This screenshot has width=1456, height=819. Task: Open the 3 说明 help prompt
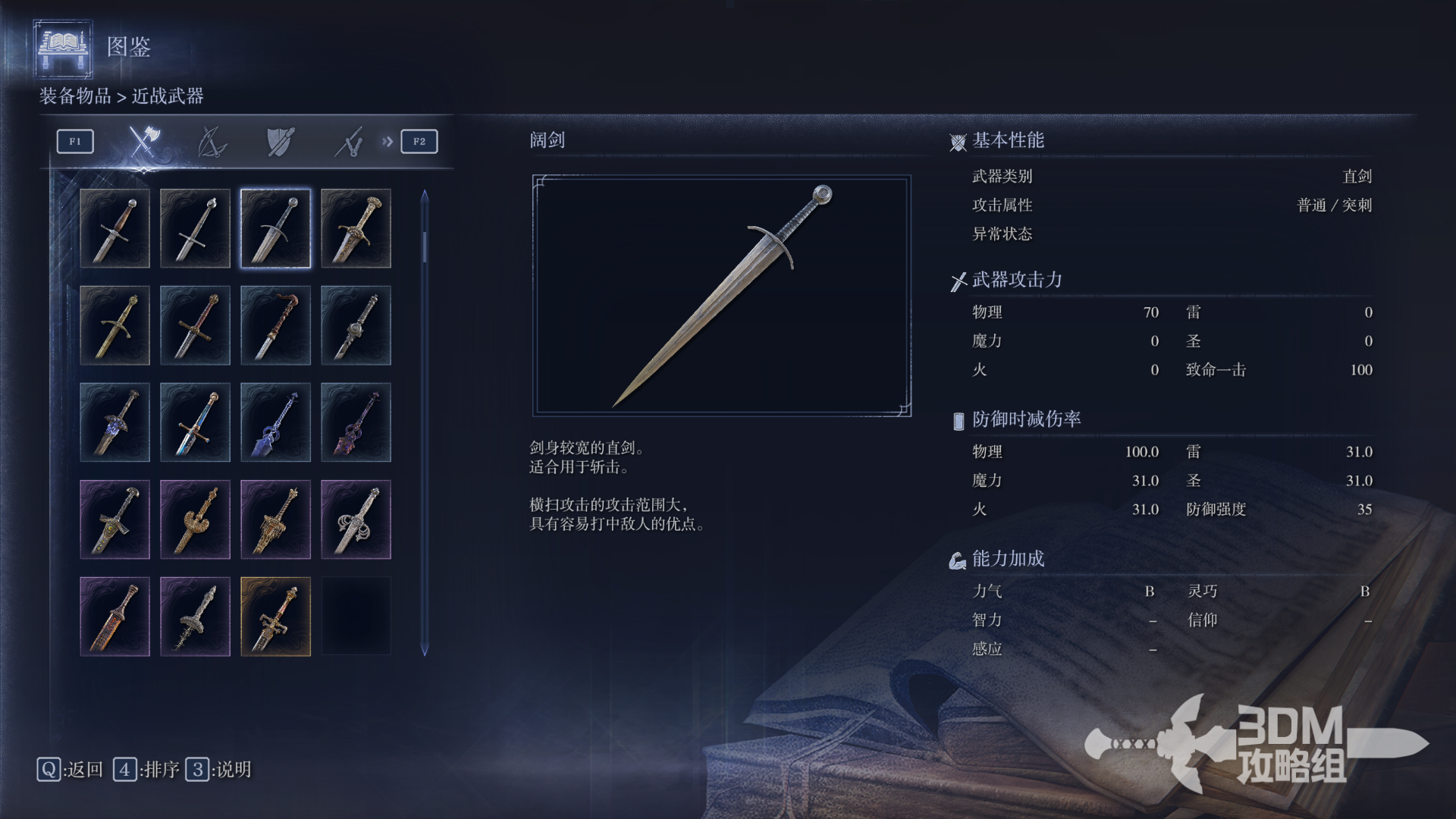coord(218,770)
